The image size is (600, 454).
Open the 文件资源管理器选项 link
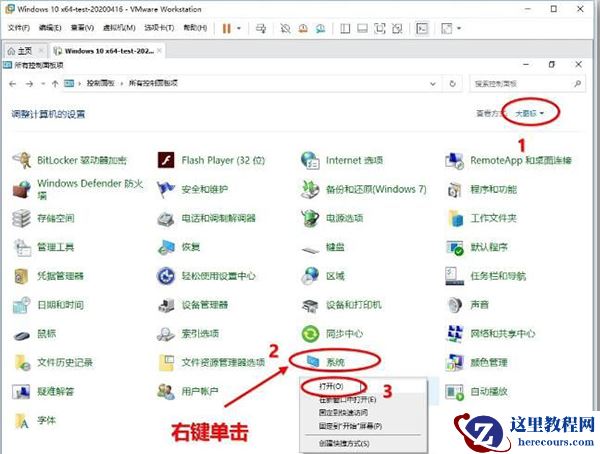point(223,363)
